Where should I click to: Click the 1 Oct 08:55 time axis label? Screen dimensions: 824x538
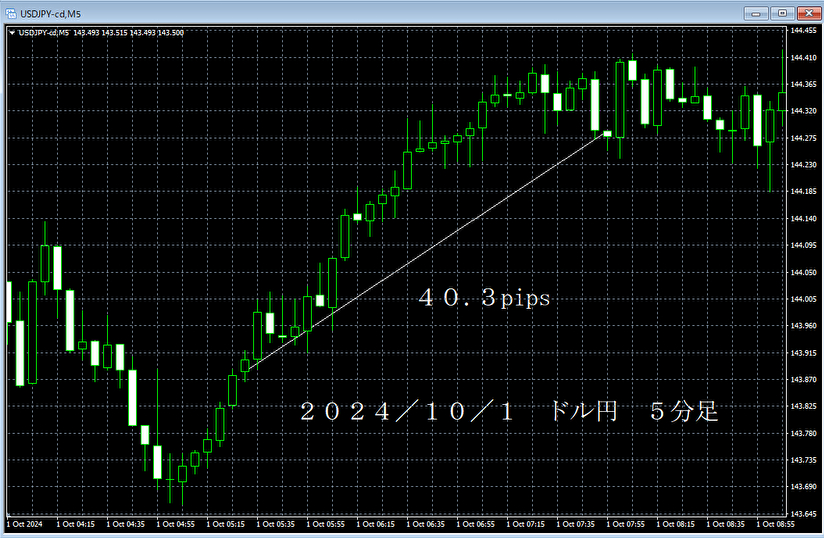(776, 524)
